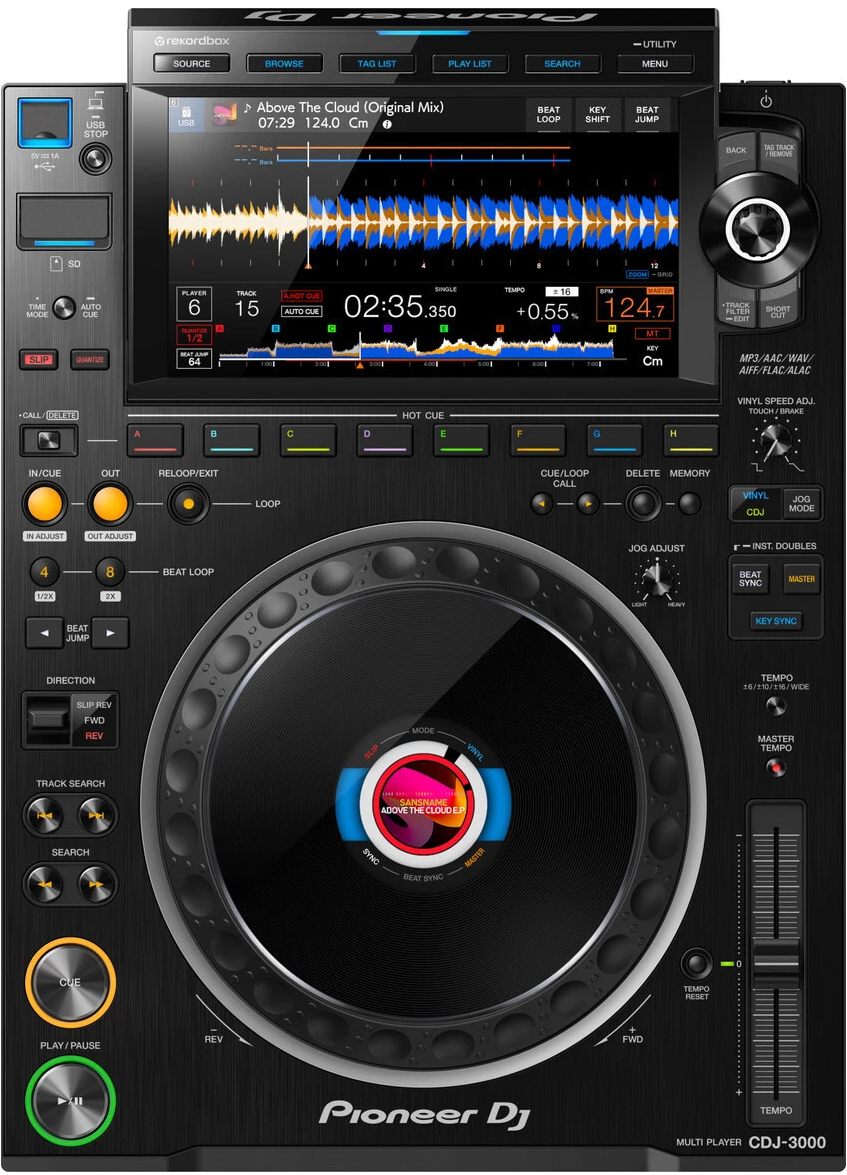Open the PLAY LIST tab
The image size is (847, 1175).
(470, 63)
